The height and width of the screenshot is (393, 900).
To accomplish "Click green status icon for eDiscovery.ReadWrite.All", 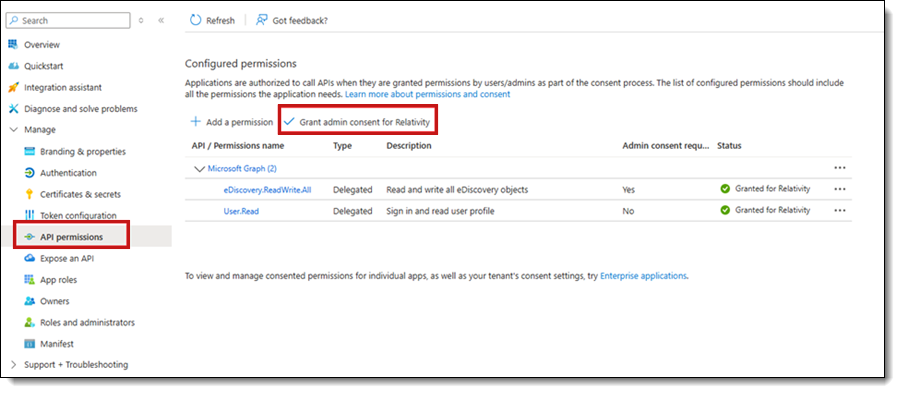I will click(x=726, y=189).
